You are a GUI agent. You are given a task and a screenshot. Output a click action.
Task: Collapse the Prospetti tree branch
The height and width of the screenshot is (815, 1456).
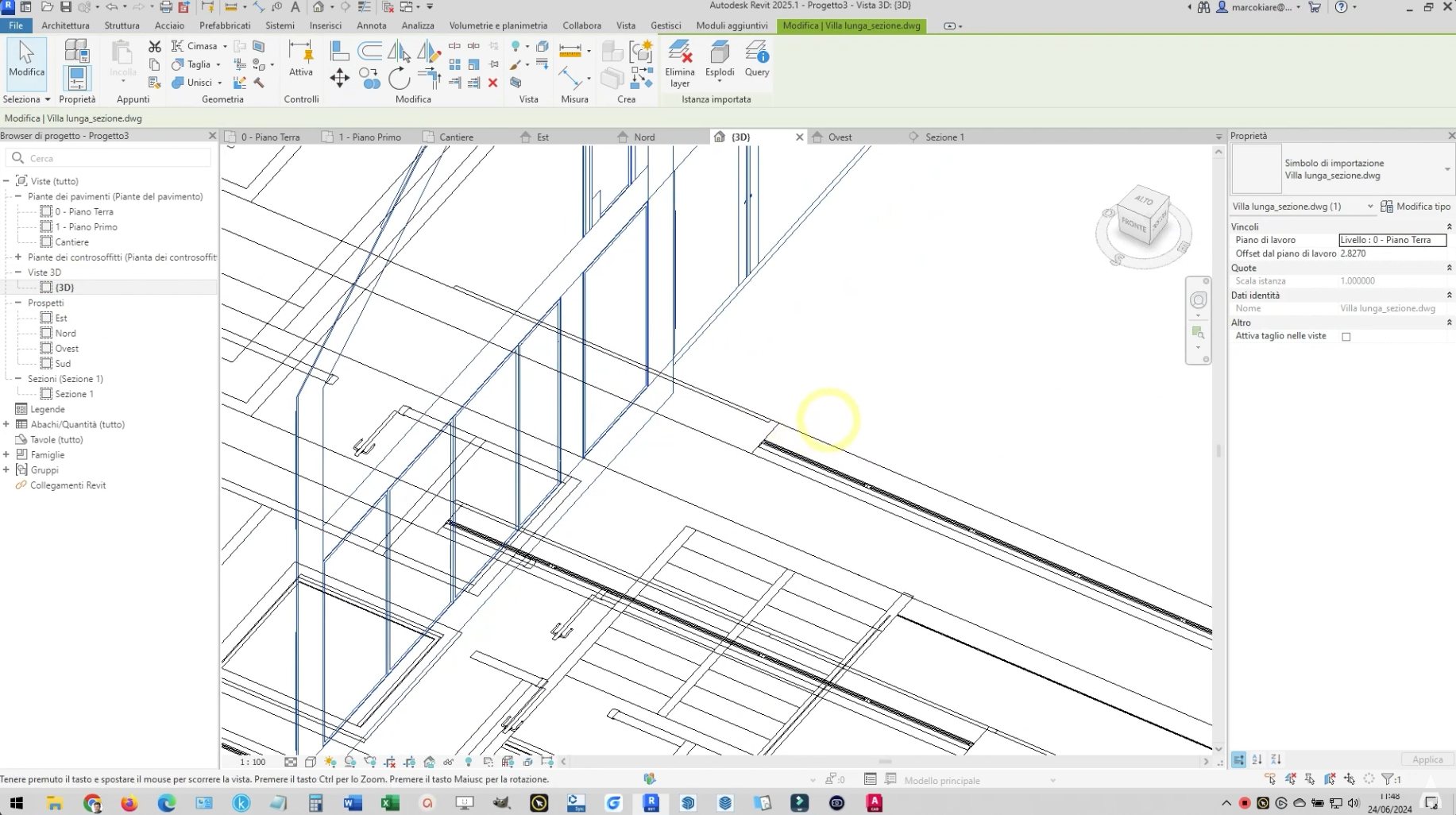[18, 303]
